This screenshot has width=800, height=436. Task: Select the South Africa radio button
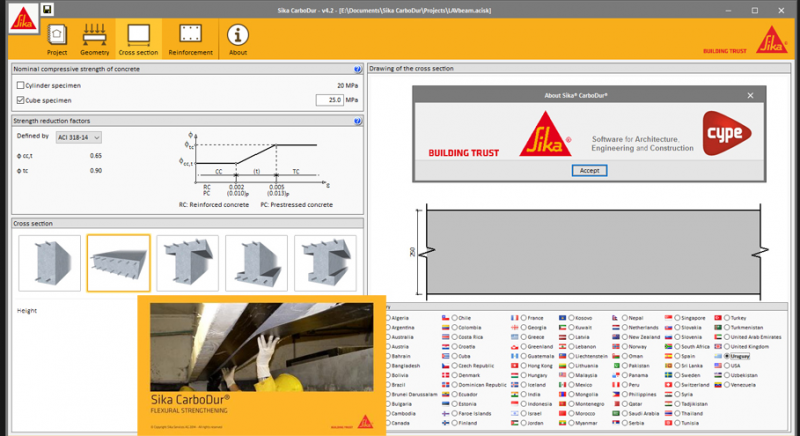click(677, 346)
